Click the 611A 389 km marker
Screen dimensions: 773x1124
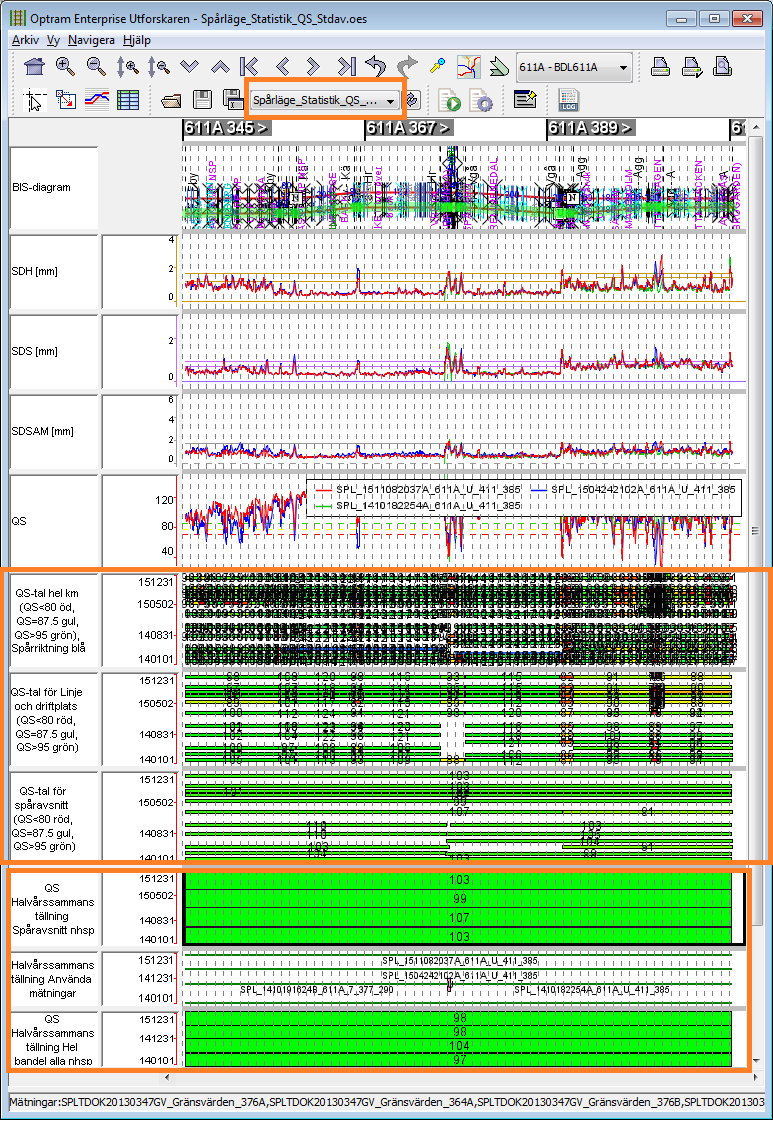(x=590, y=128)
